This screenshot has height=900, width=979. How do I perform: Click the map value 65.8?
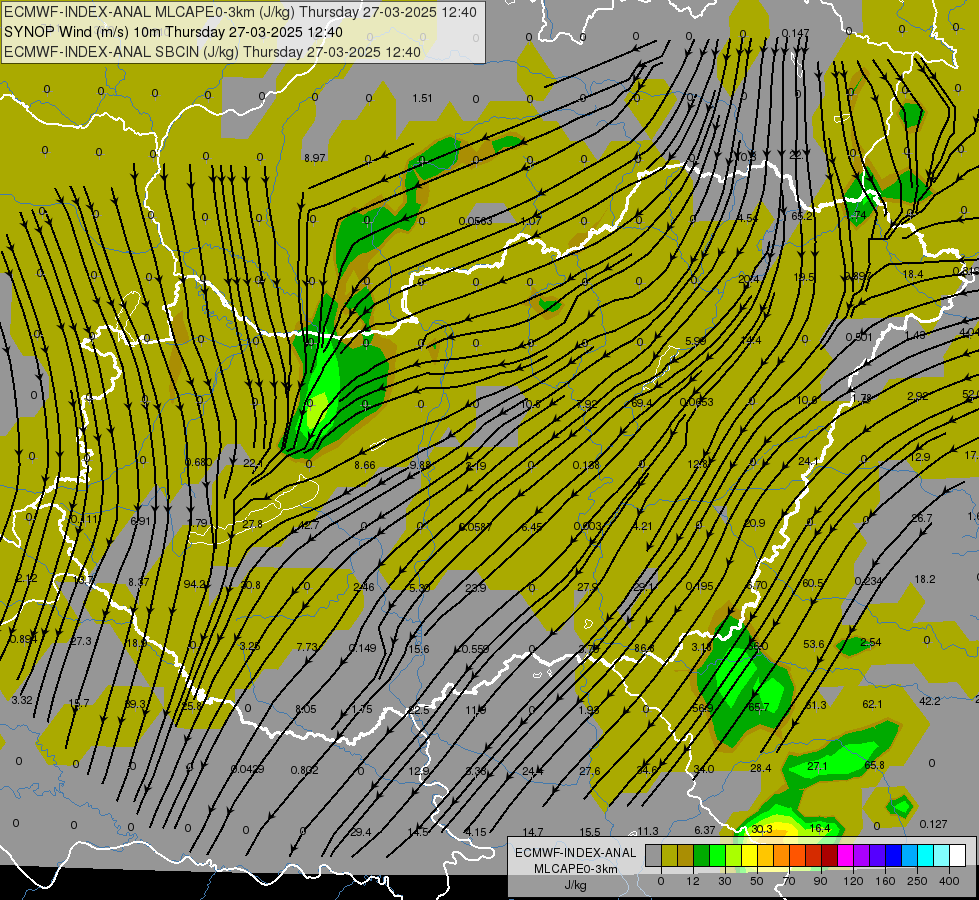click(x=874, y=765)
